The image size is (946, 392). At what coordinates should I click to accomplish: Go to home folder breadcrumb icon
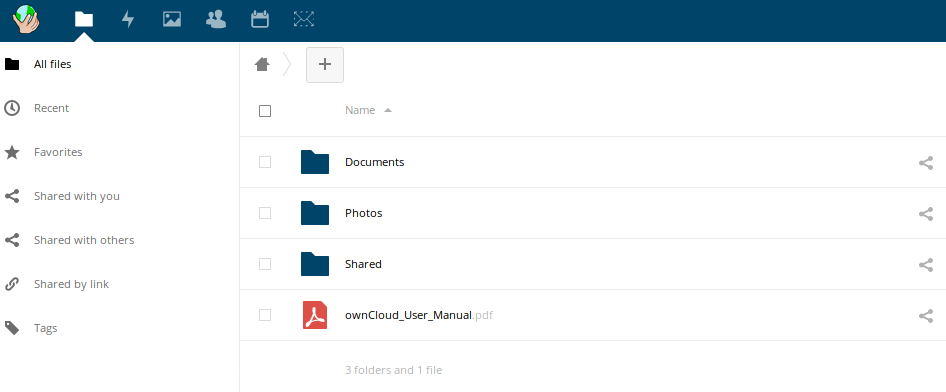(262, 64)
